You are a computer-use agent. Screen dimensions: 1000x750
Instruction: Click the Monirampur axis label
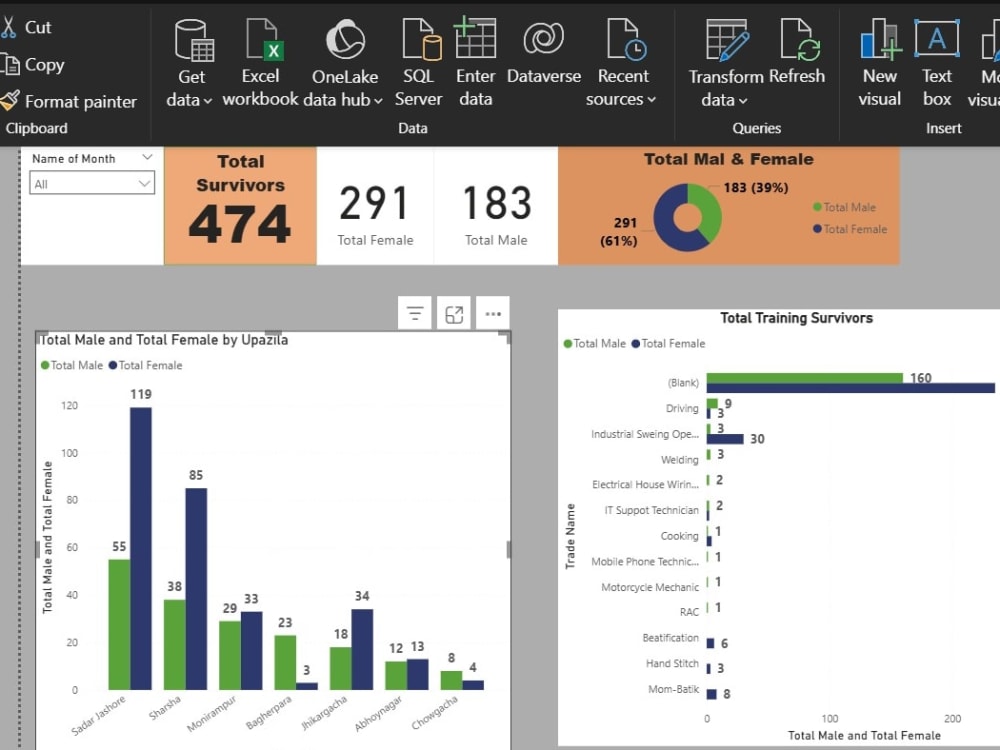coord(212,714)
